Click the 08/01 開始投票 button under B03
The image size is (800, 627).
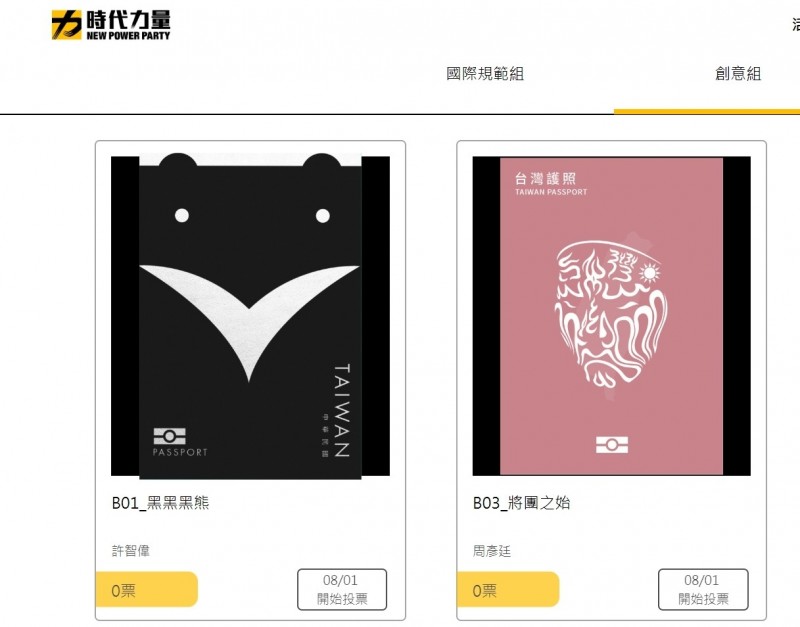703,589
